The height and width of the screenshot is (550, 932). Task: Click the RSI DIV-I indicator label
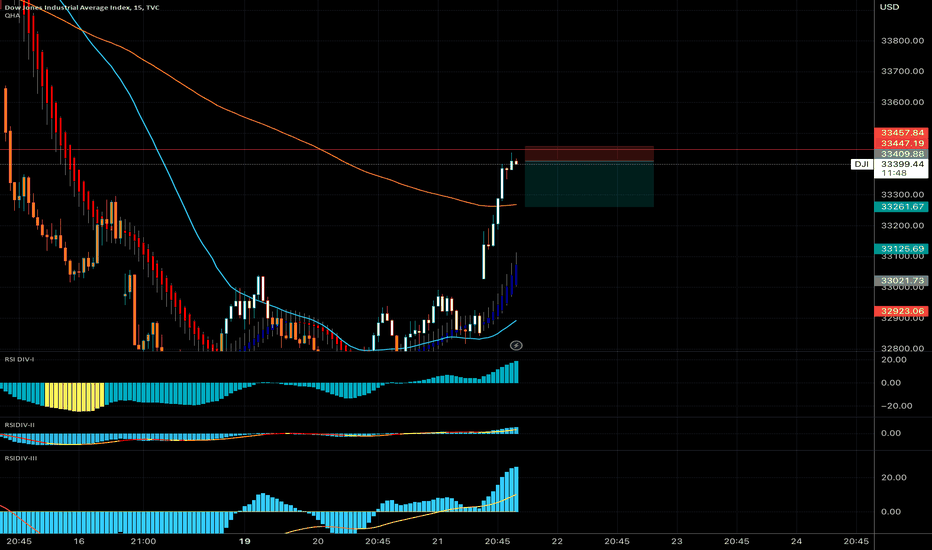(19, 359)
